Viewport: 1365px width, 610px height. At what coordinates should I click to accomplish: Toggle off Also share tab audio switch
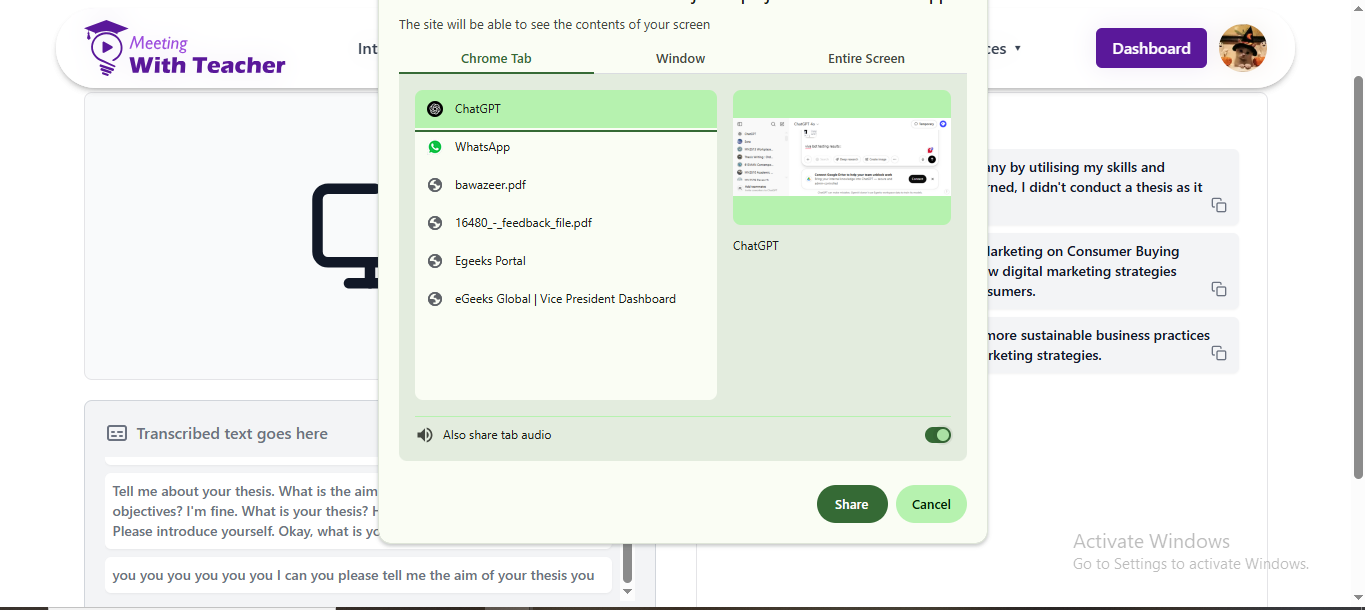click(938, 435)
